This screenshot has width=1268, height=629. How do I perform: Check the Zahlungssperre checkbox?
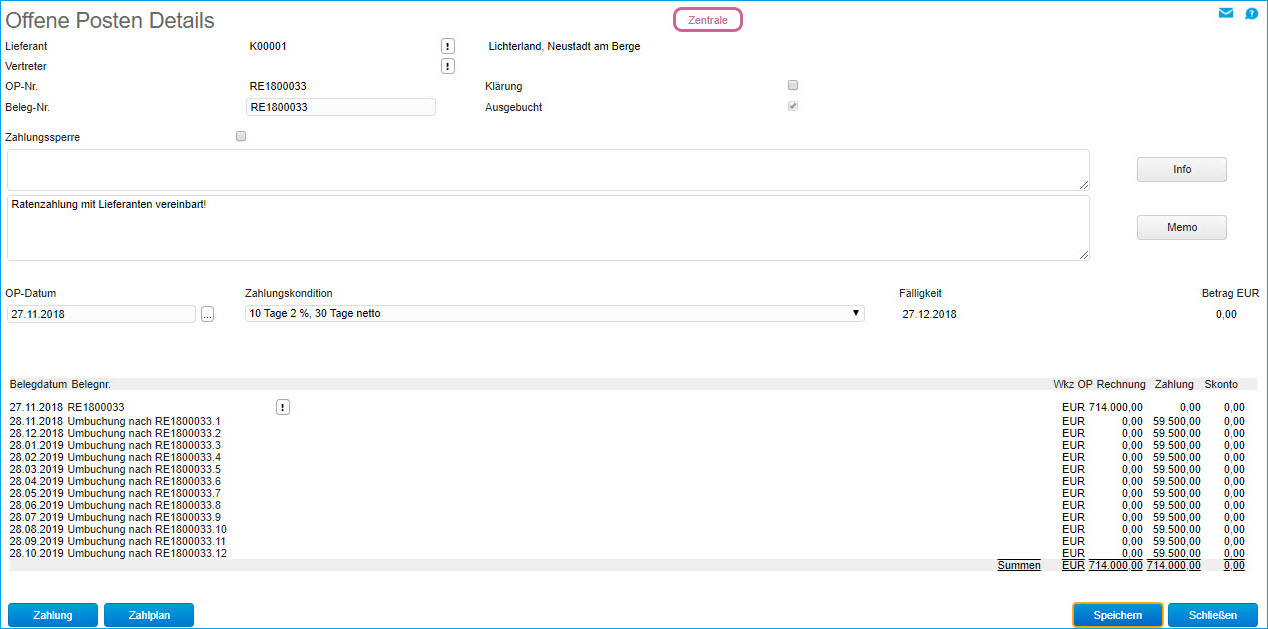click(x=241, y=136)
